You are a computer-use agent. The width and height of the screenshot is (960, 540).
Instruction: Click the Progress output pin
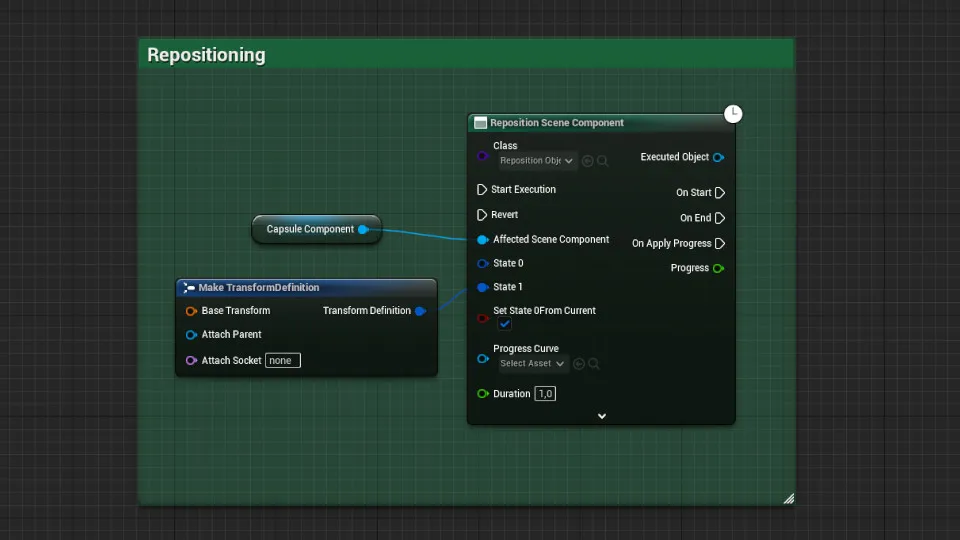click(x=718, y=268)
